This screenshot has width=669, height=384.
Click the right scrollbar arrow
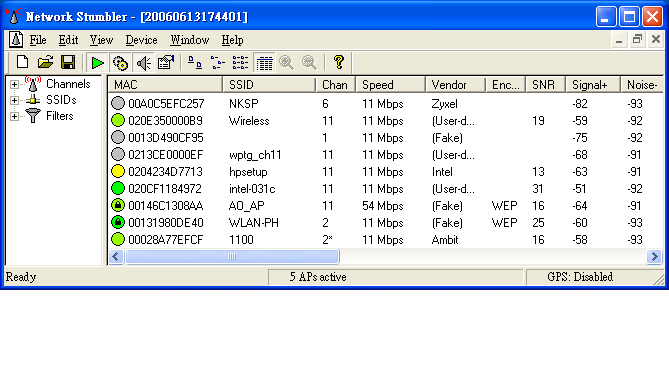click(654, 256)
